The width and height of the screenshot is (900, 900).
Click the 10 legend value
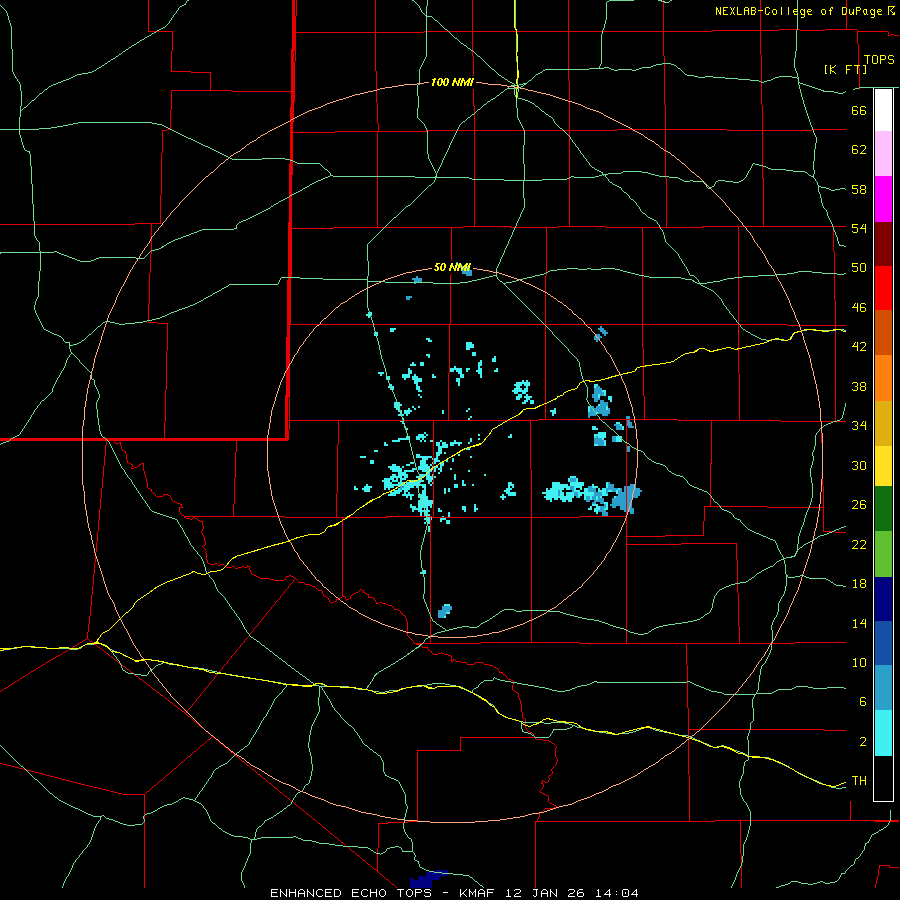click(x=859, y=662)
